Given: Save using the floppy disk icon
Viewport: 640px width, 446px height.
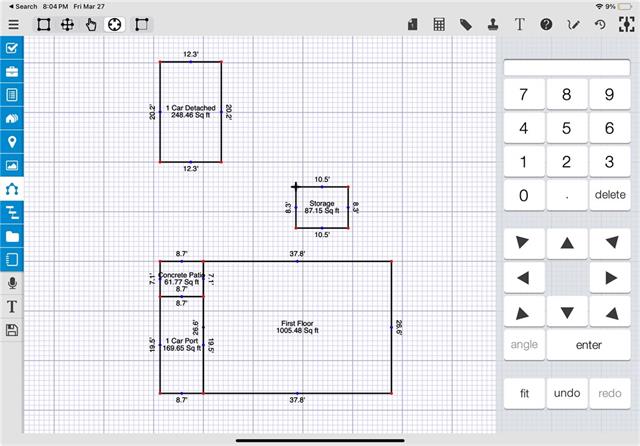Looking at the screenshot, I should 12,330.
